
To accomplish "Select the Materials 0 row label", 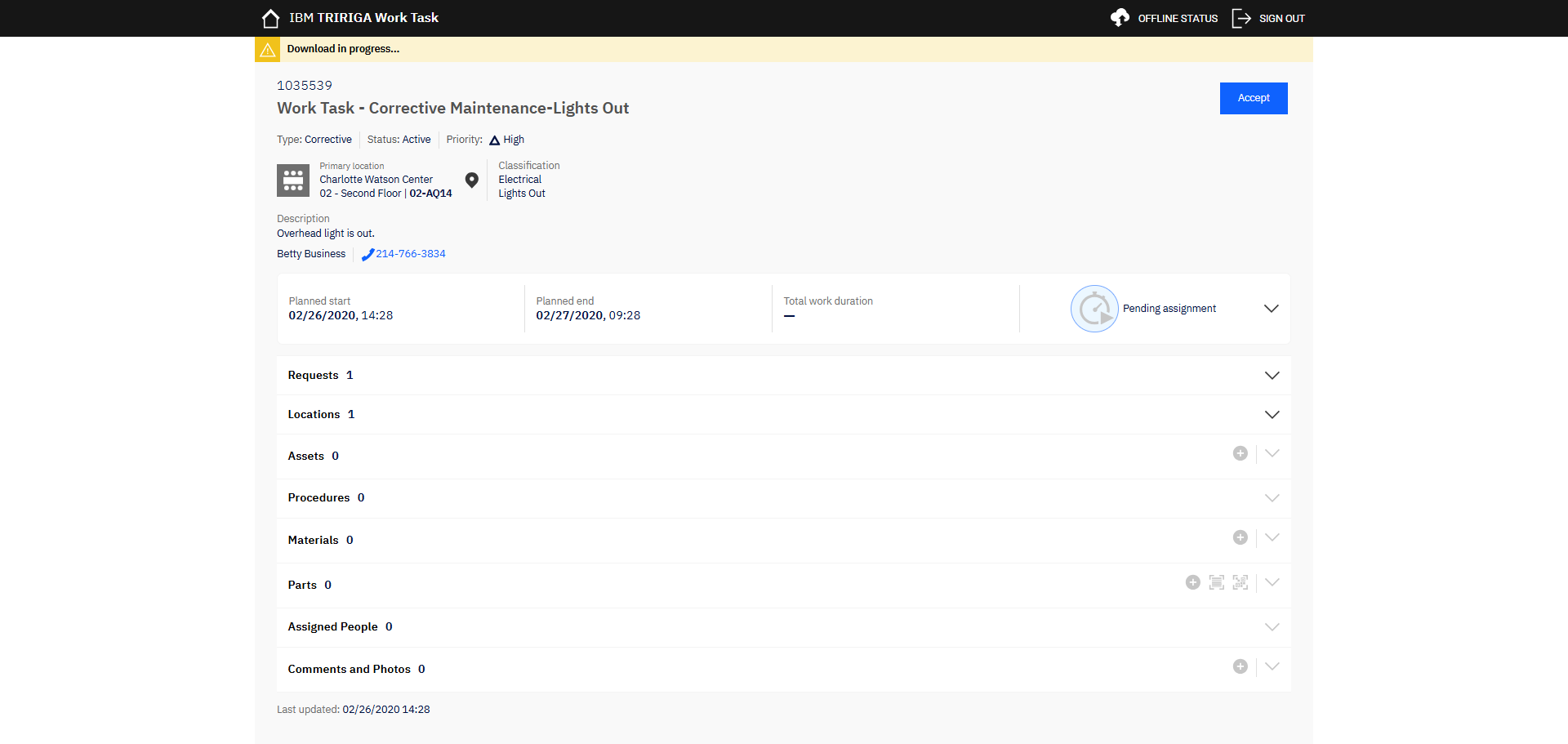I will pos(320,541).
